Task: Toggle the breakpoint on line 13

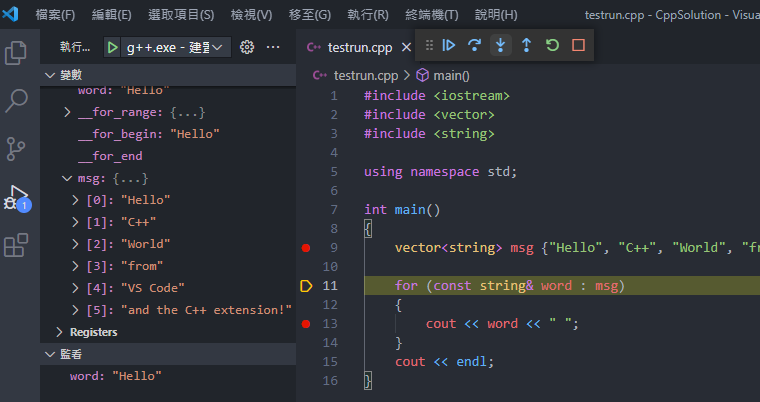Action: coord(306,324)
